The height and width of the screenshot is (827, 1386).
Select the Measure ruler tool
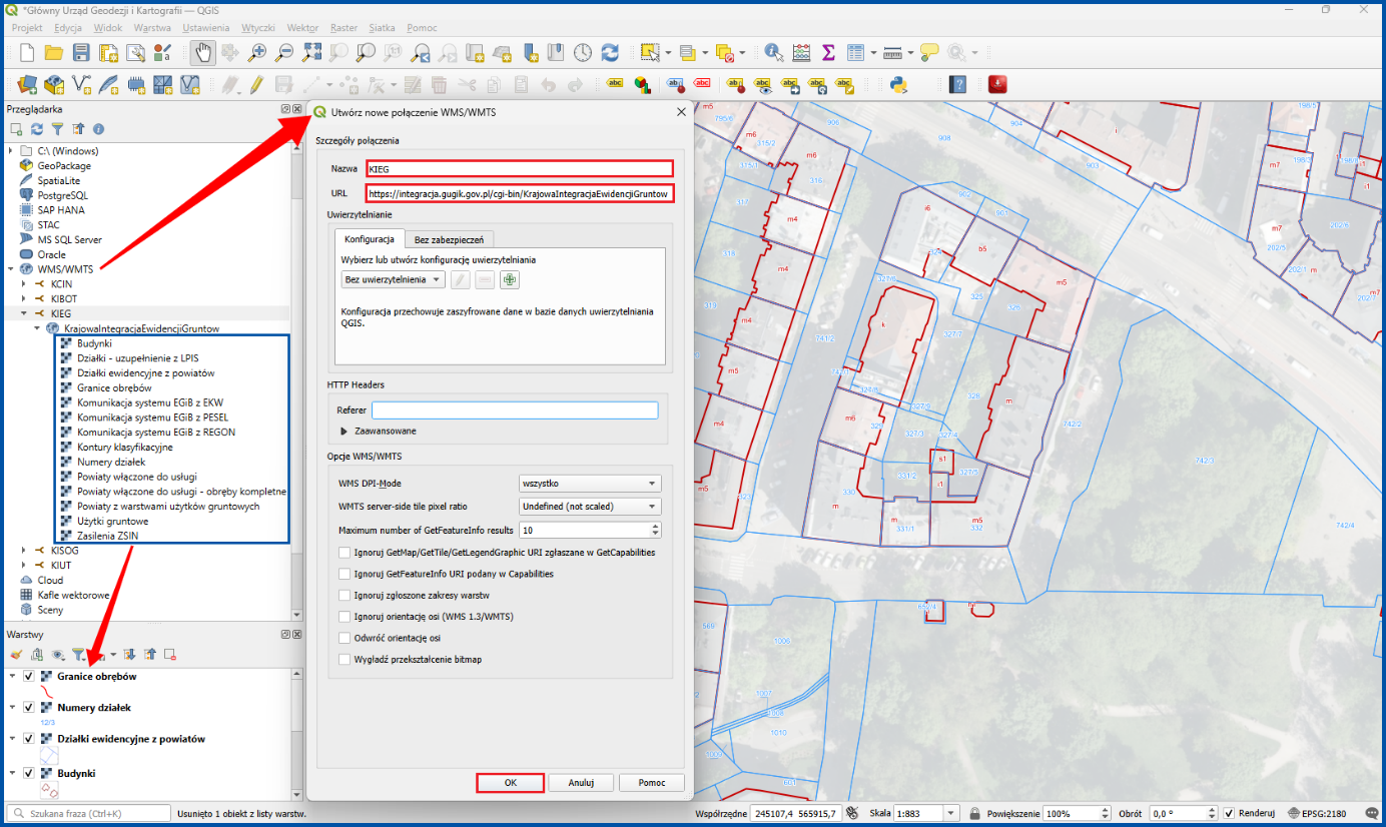(x=892, y=52)
